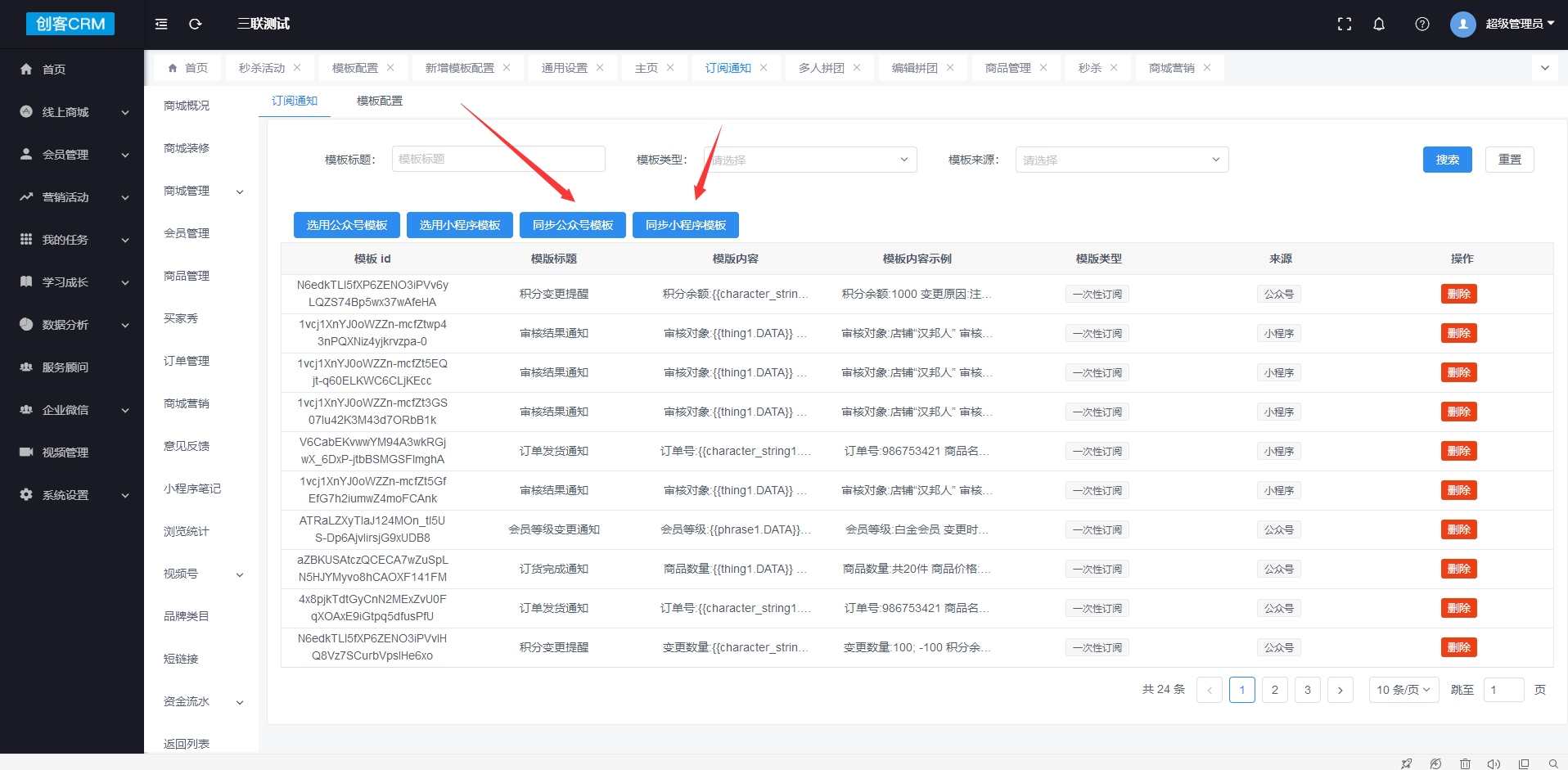Click the rocket icon in the bottom status bar

[1406, 763]
